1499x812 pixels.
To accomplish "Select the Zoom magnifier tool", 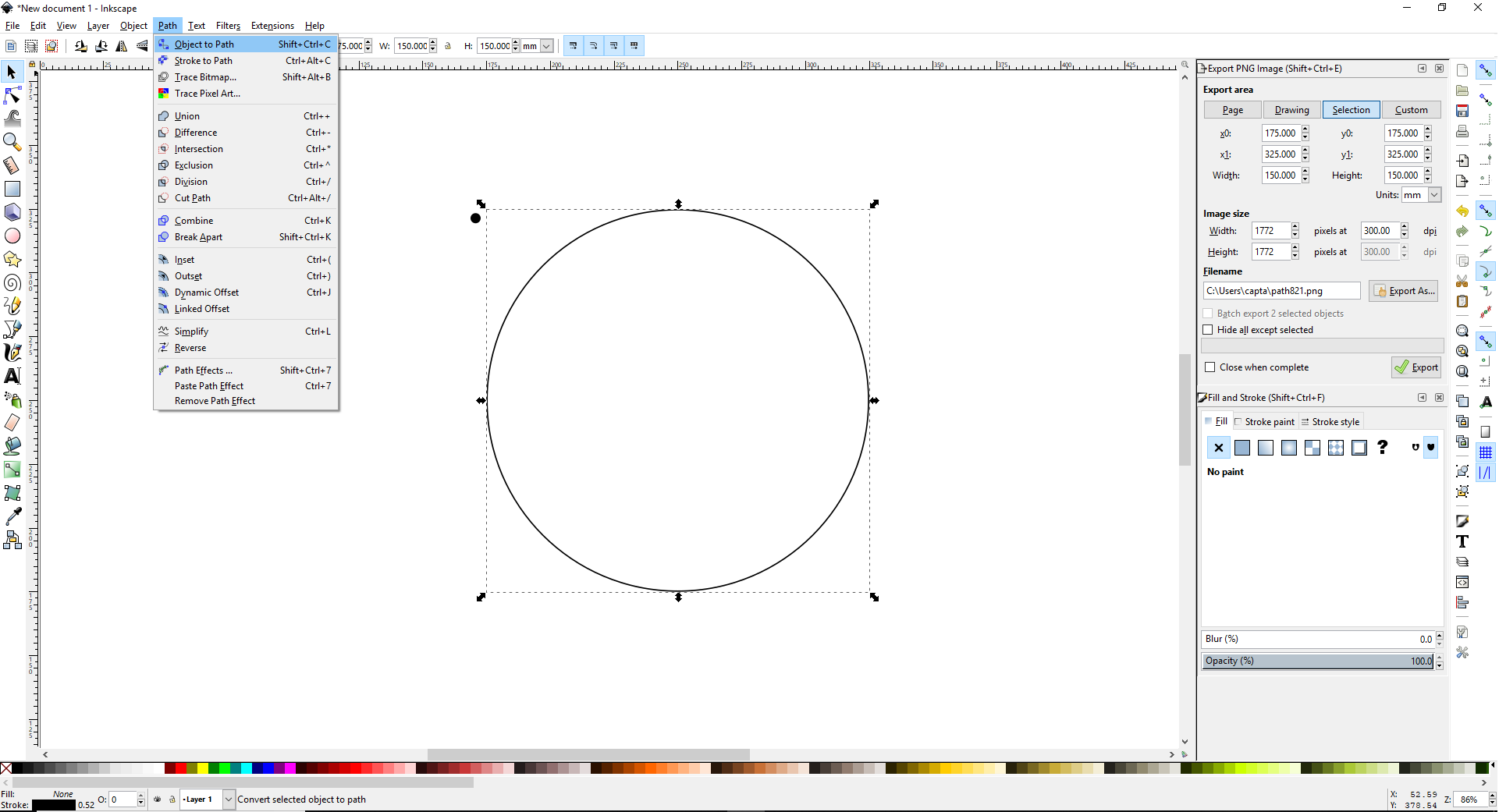I will pyautogui.click(x=12, y=142).
